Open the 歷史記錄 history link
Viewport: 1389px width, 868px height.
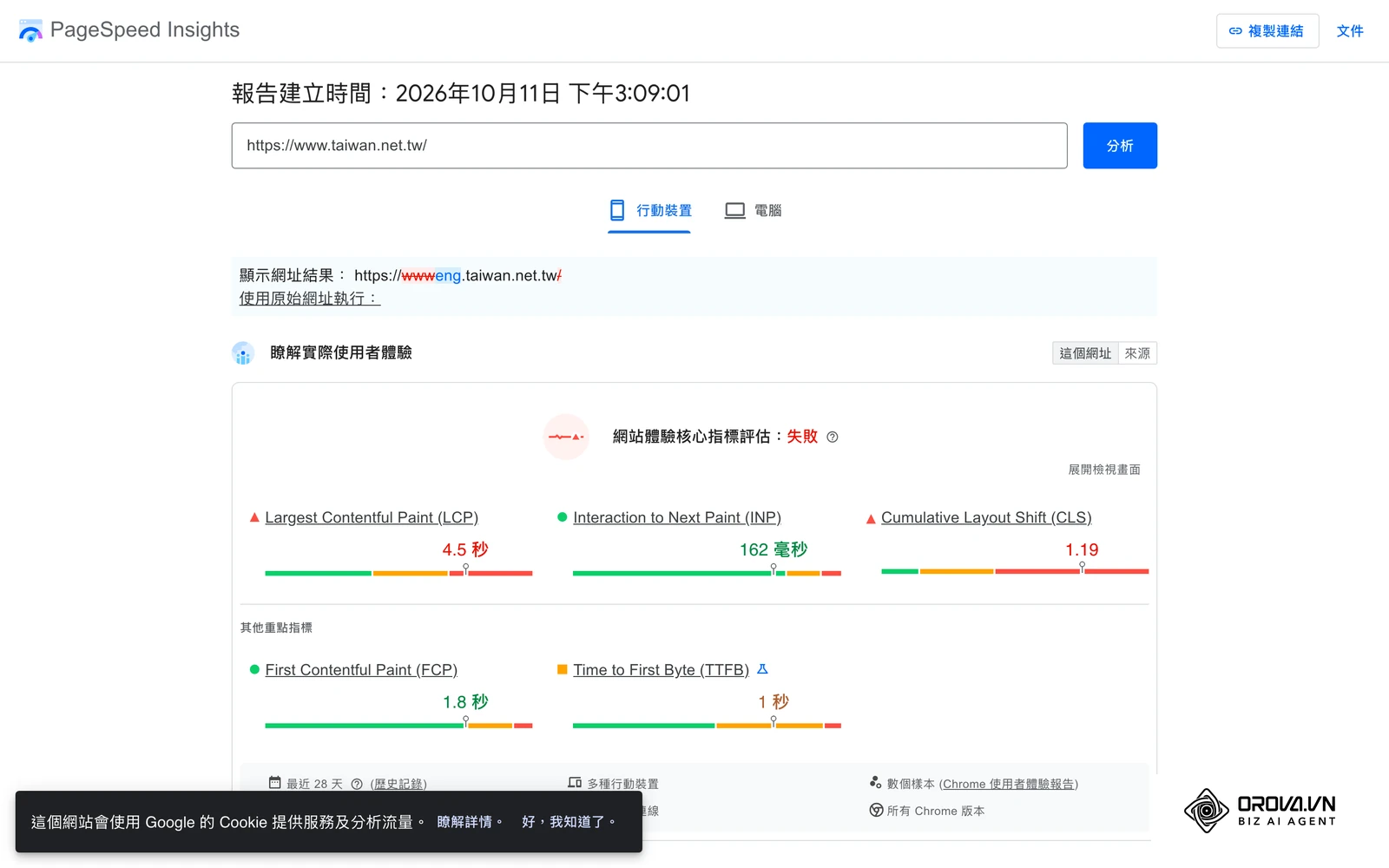398,784
